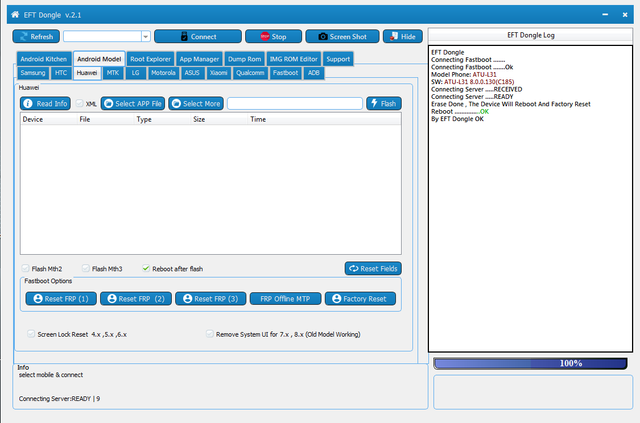Close the EFT Dongle window
The width and height of the screenshot is (640, 423).
[625, 15]
